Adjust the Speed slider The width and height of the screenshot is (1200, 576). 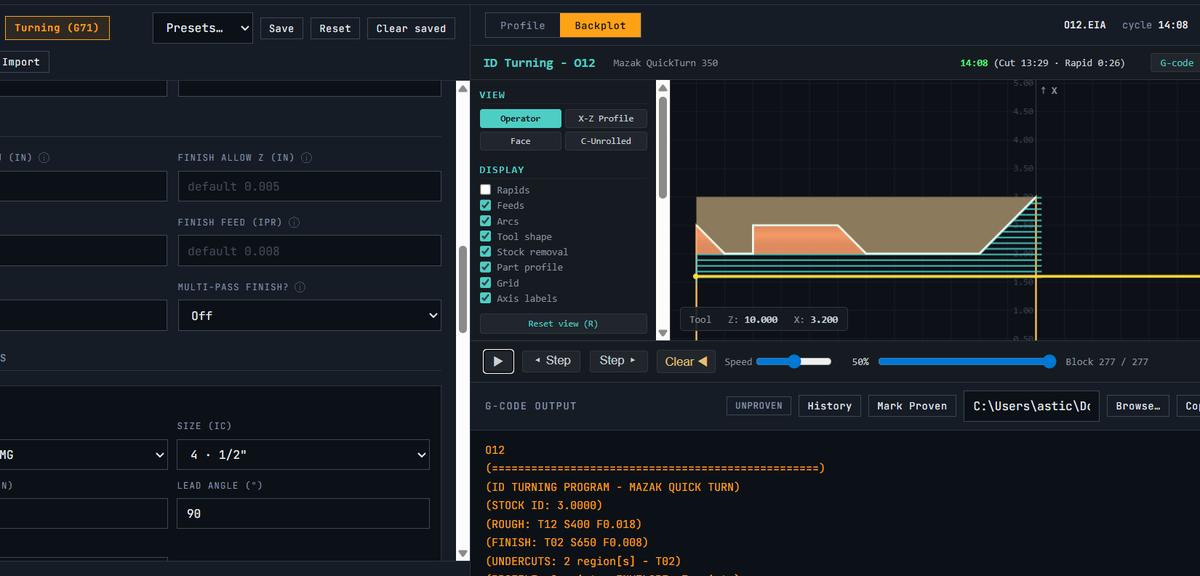coord(794,361)
